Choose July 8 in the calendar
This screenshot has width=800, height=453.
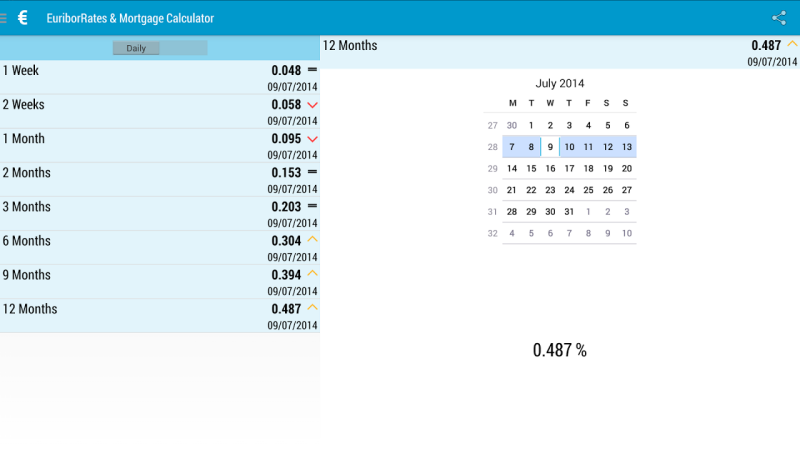(x=531, y=147)
